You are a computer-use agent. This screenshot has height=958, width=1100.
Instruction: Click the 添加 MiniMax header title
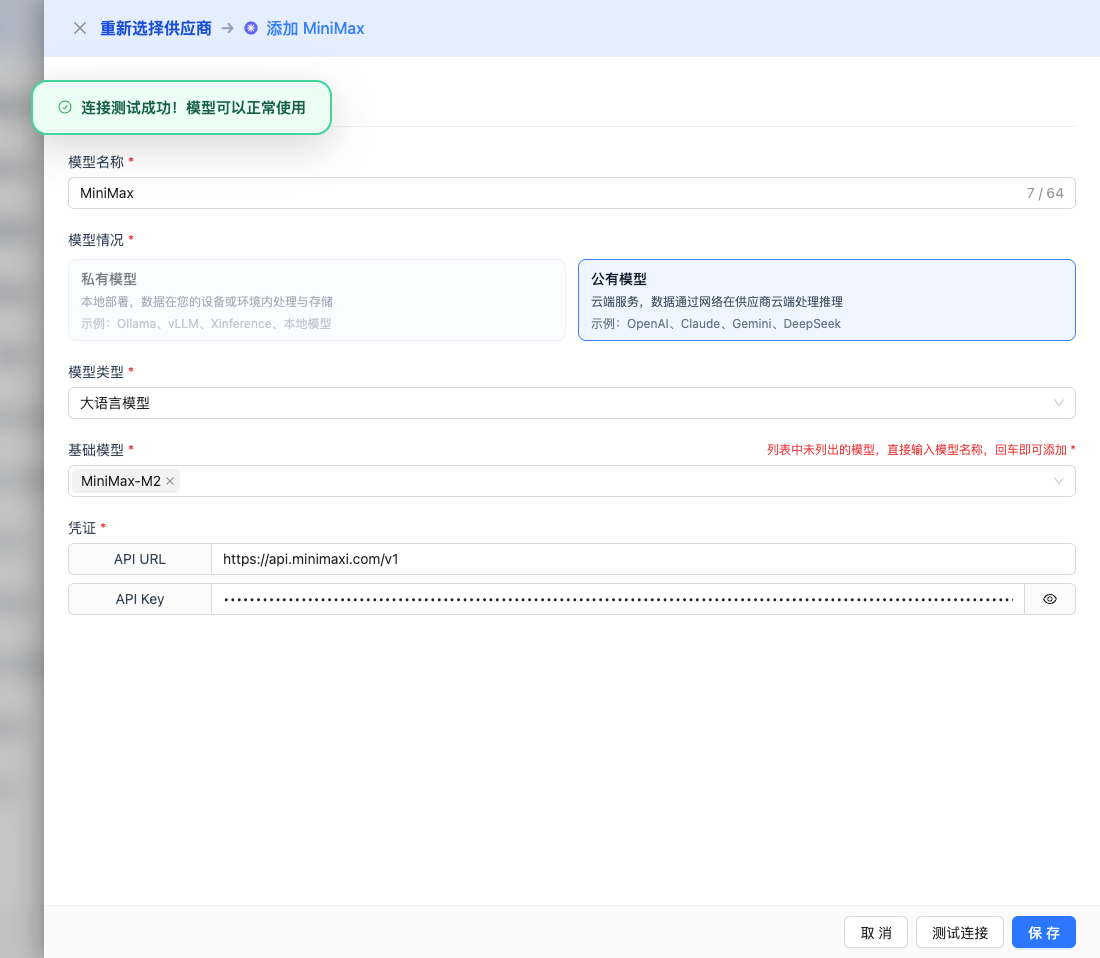pyautogui.click(x=315, y=28)
